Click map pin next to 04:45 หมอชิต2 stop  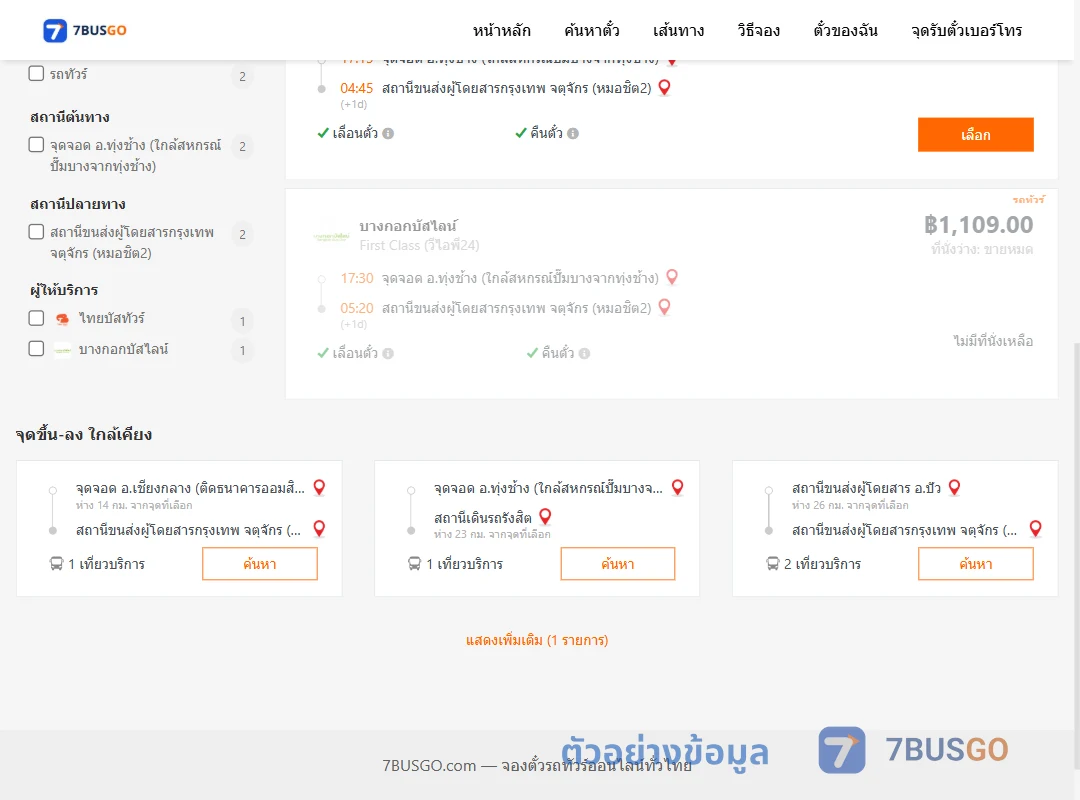665,88
